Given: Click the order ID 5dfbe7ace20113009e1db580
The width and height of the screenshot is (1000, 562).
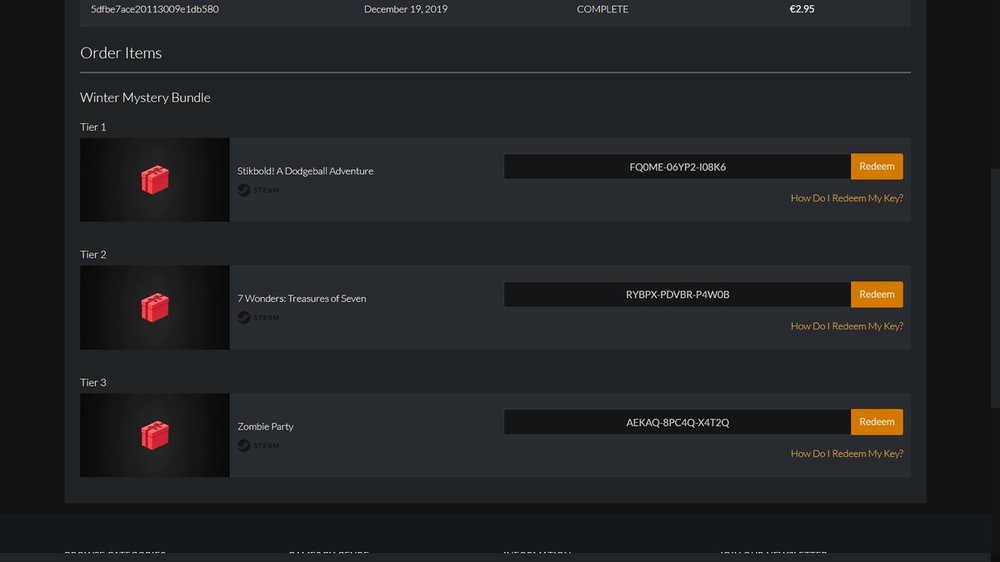Looking at the screenshot, I should [x=154, y=9].
